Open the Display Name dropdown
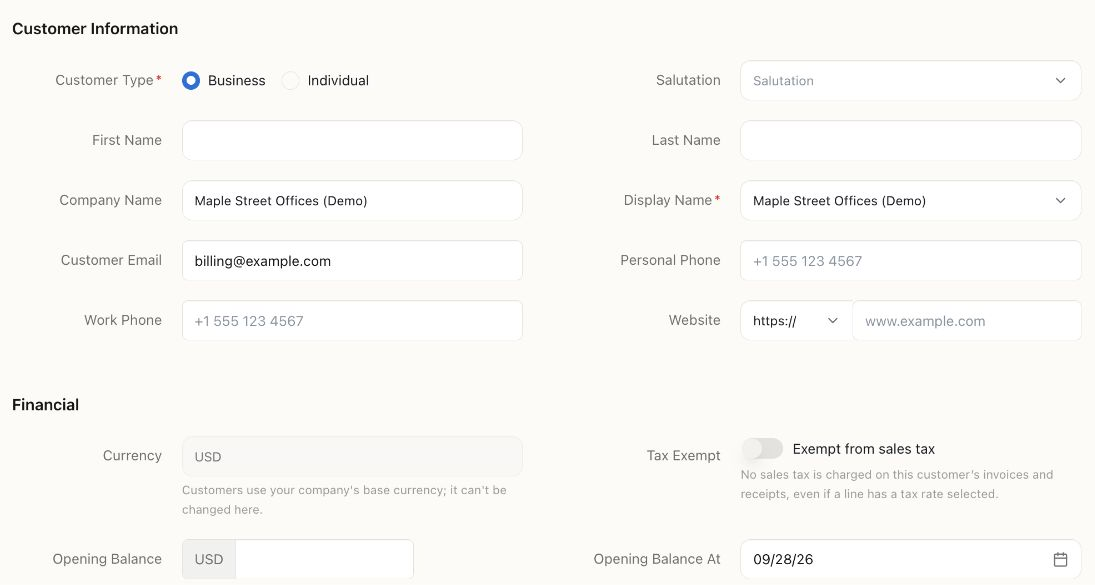Screen dimensions: 1095x585 [x=911, y=200]
